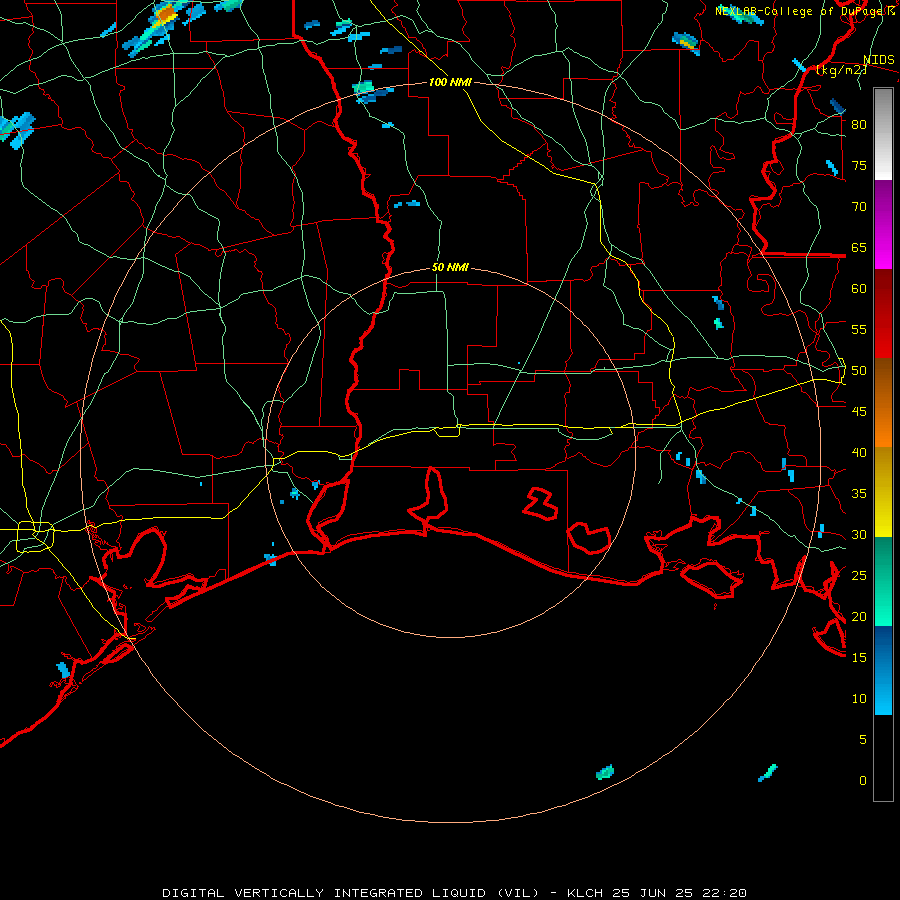900x900 pixels.
Task: Click the value 25 on the color scale
Action: pyautogui.click(x=859, y=576)
